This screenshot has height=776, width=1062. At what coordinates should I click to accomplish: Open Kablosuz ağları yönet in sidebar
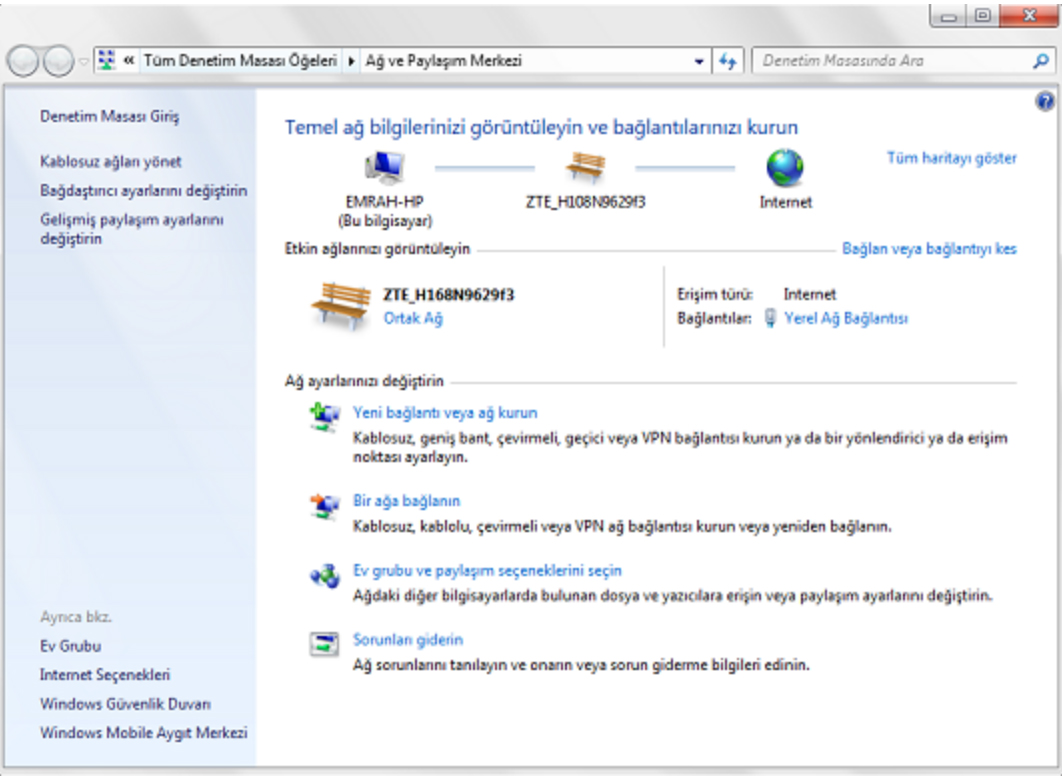pos(111,161)
